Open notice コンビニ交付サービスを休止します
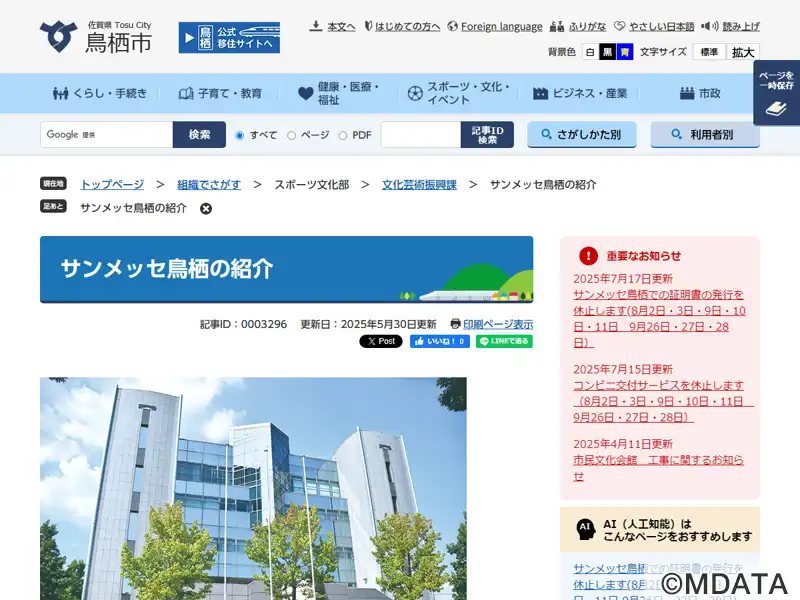 [663, 402]
